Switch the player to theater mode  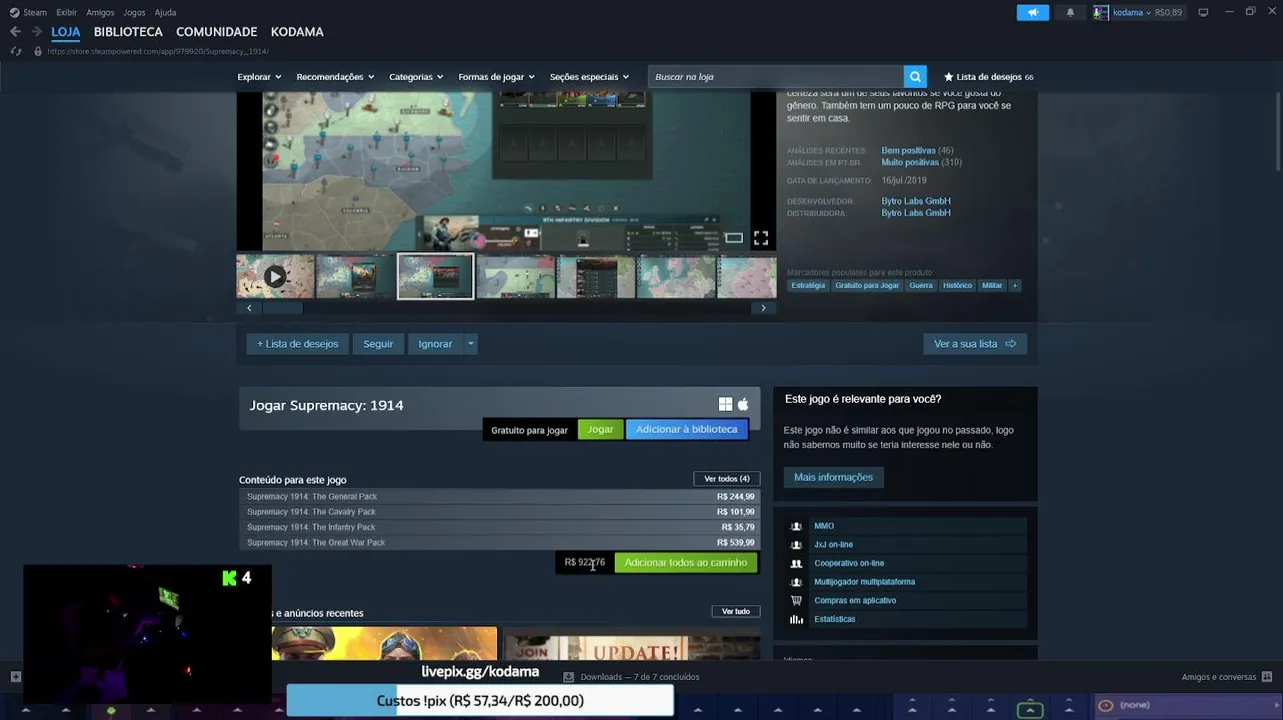[734, 238]
